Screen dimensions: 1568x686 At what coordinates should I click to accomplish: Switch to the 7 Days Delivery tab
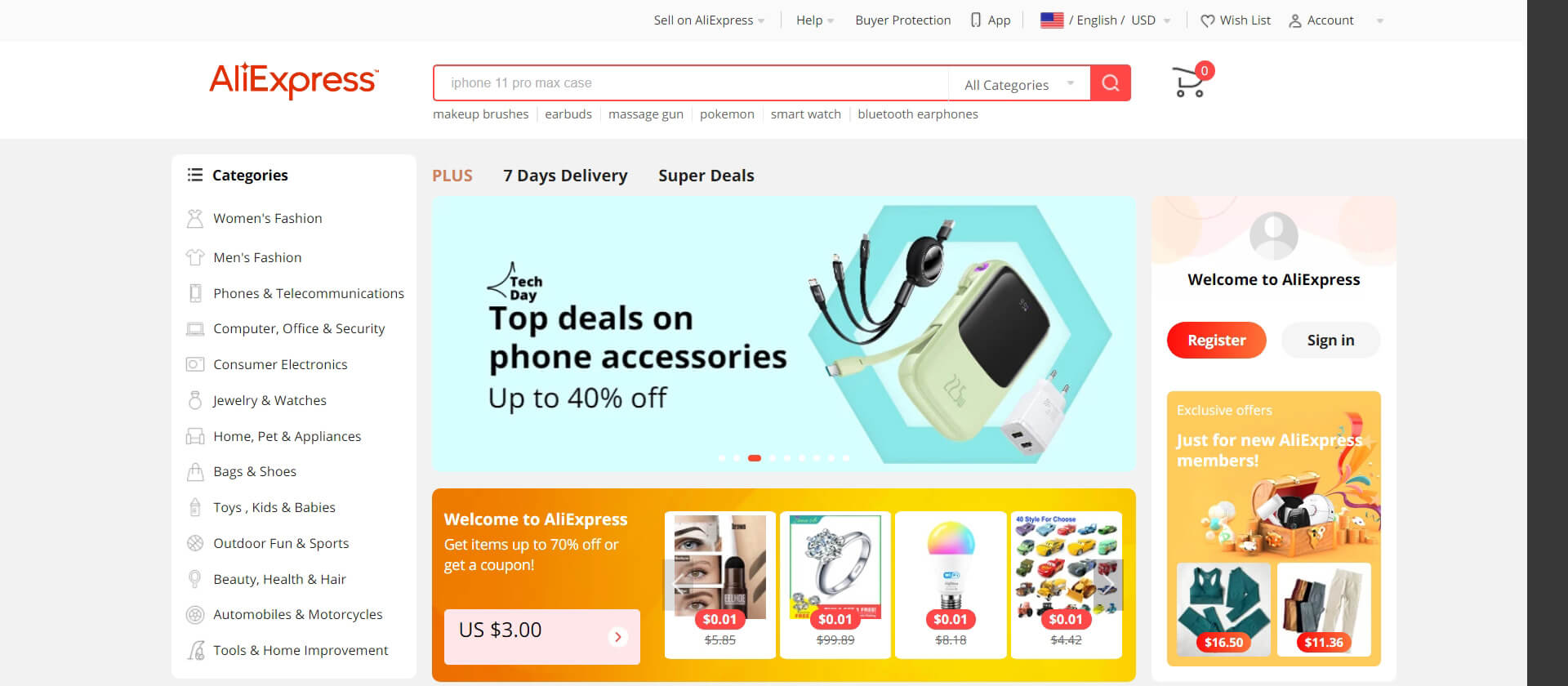tap(565, 176)
